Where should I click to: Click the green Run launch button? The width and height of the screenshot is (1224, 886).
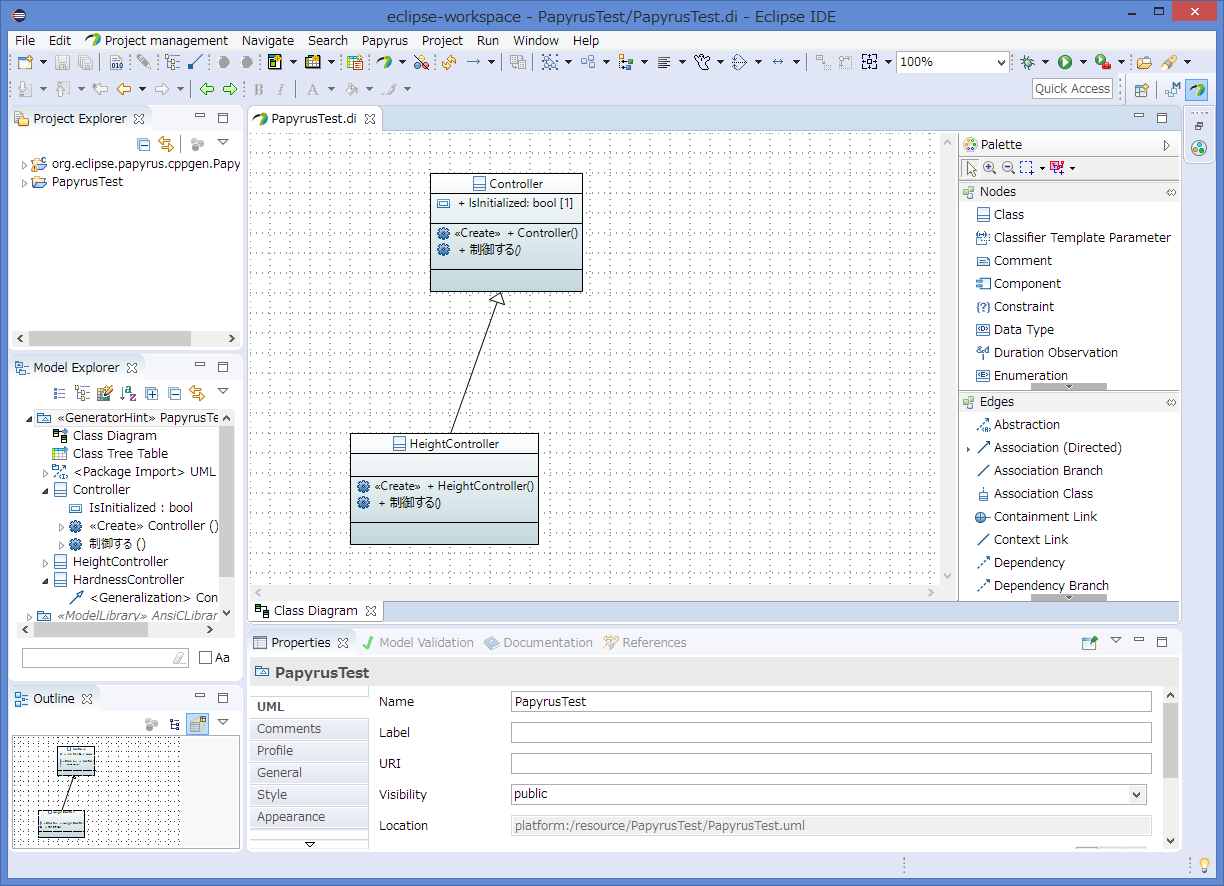1065,62
